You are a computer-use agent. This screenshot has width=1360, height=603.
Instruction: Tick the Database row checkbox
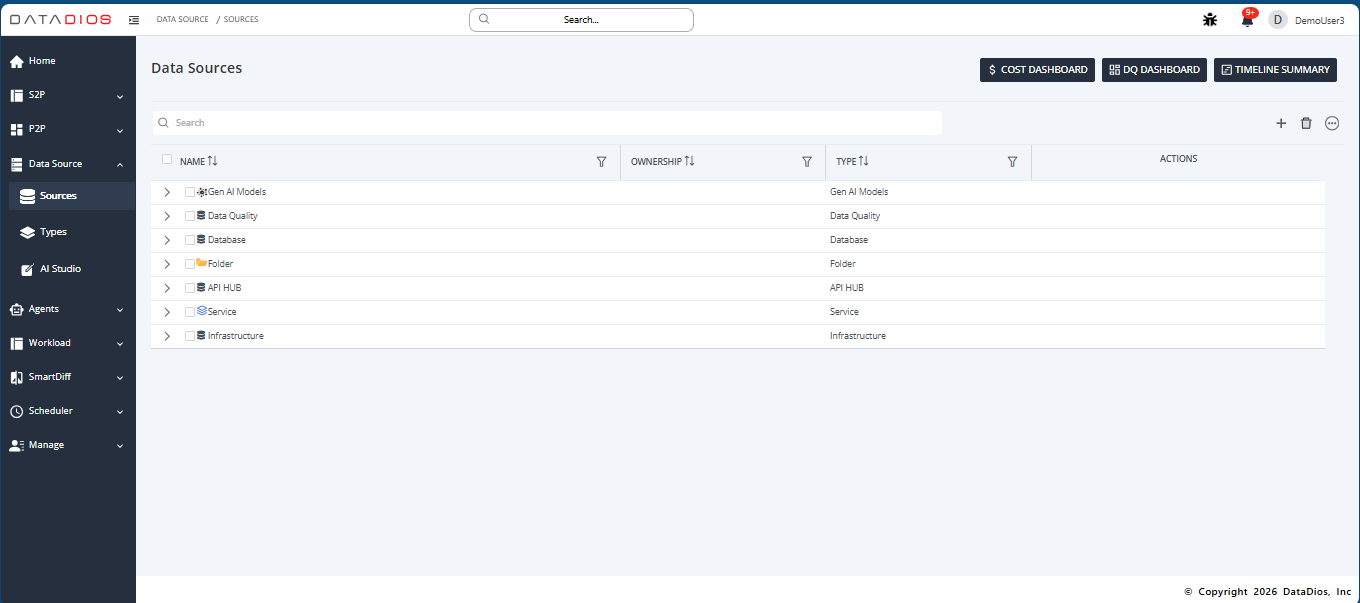coord(190,240)
